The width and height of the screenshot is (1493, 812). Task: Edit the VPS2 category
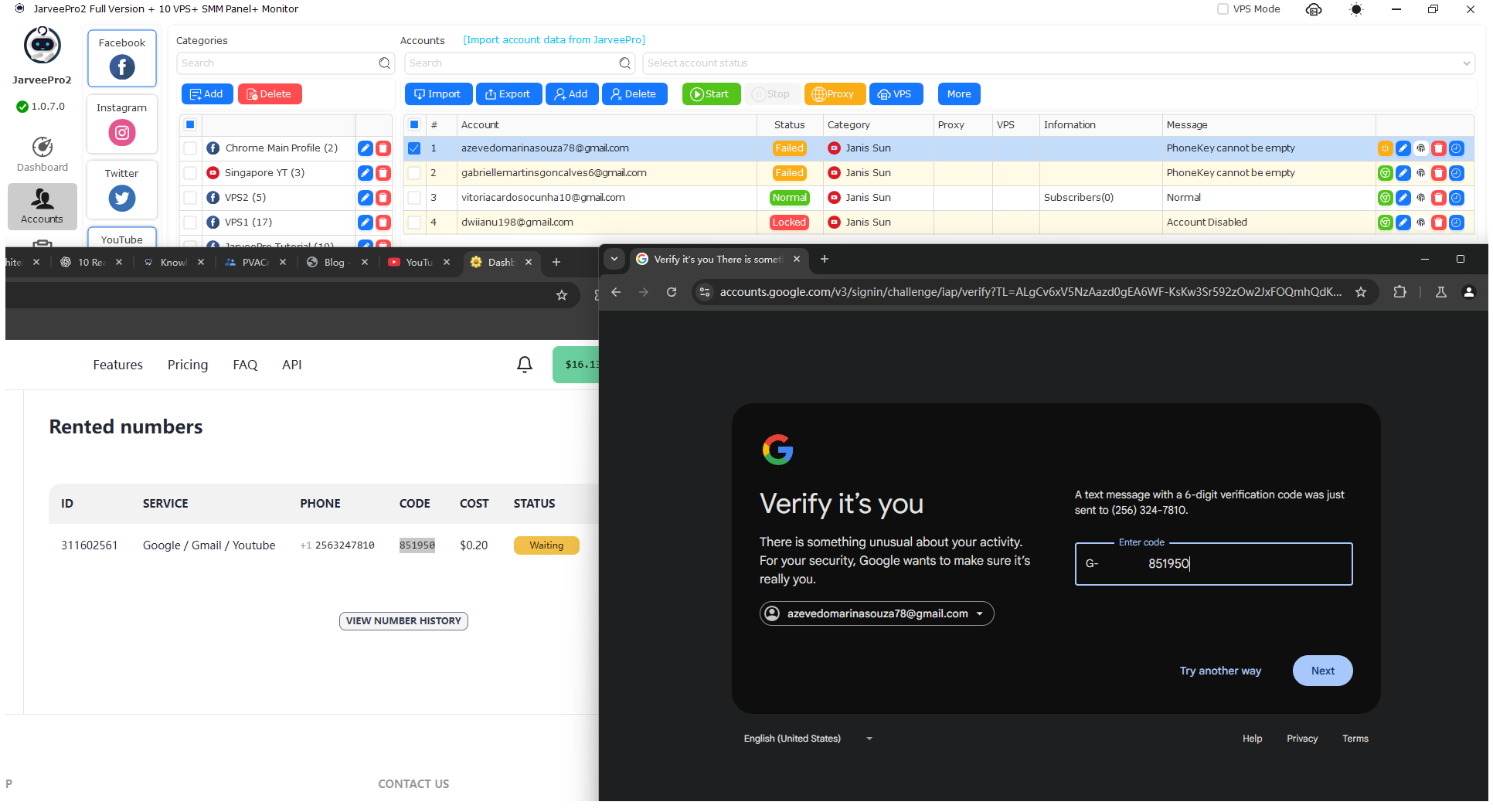[366, 198]
